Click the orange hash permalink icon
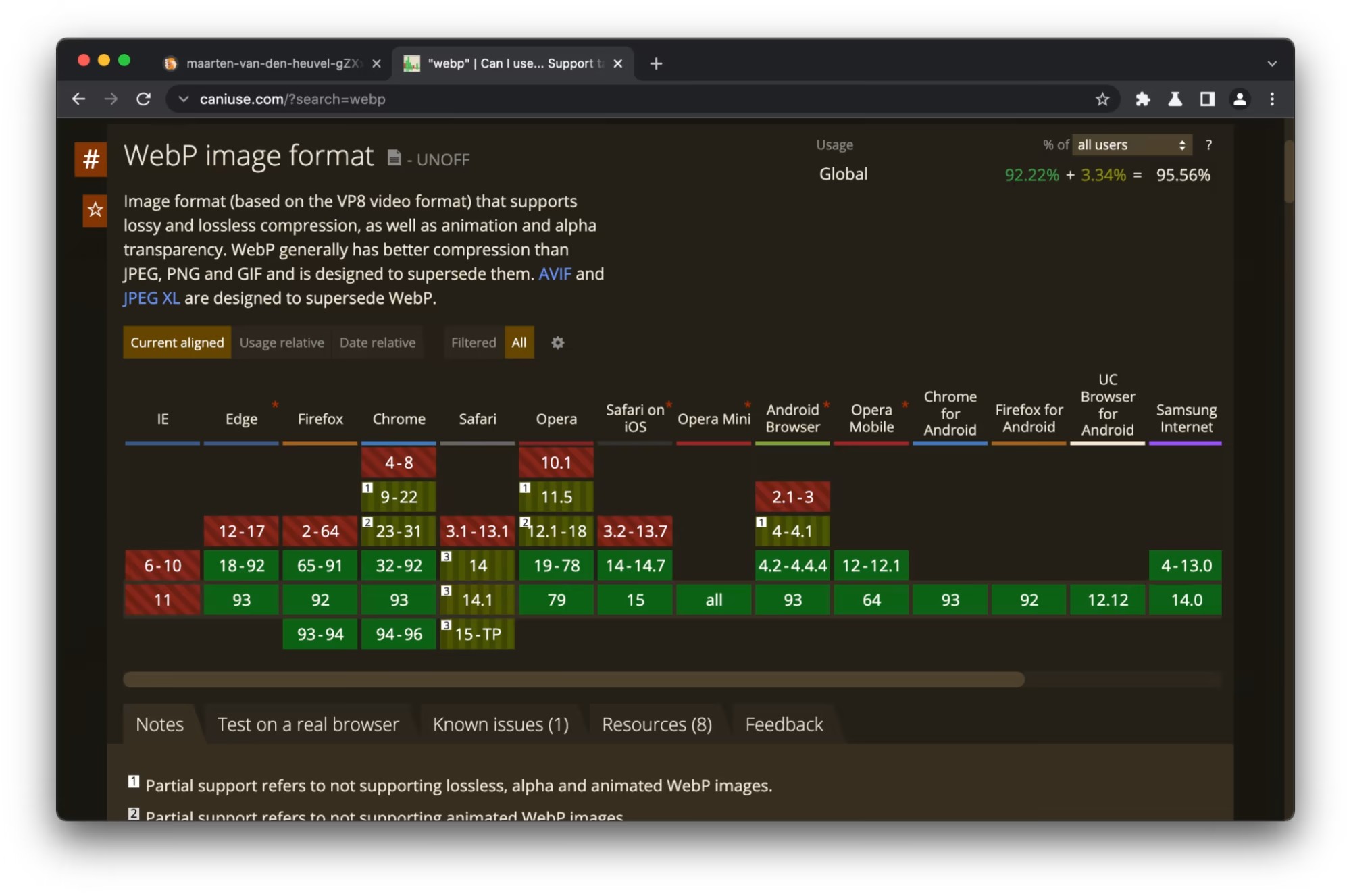Image resolution: width=1351 pixels, height=896 pixels. coord(91,159)
